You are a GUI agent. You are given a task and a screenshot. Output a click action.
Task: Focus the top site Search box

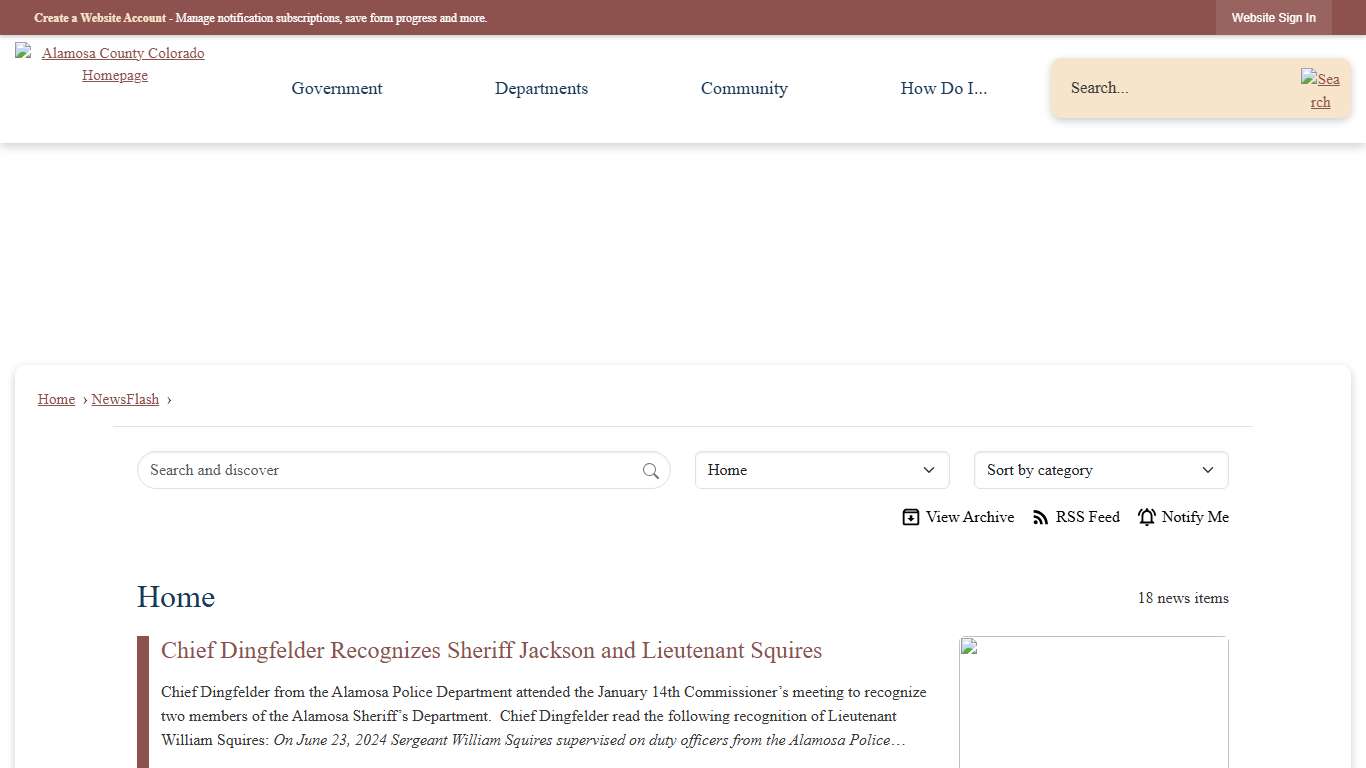pyautogui.click(x=1175, y=88)
